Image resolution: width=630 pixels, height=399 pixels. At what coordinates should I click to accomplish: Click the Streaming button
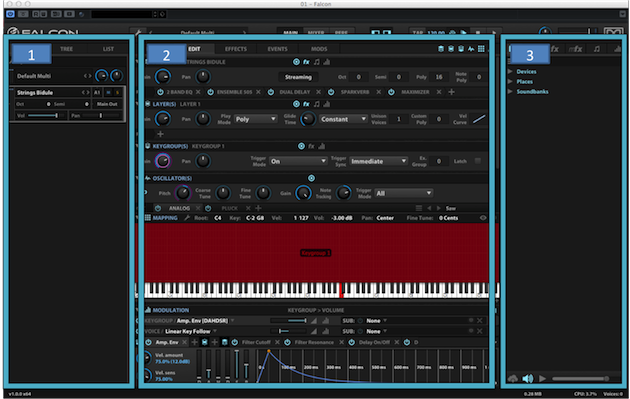[298, 77]
